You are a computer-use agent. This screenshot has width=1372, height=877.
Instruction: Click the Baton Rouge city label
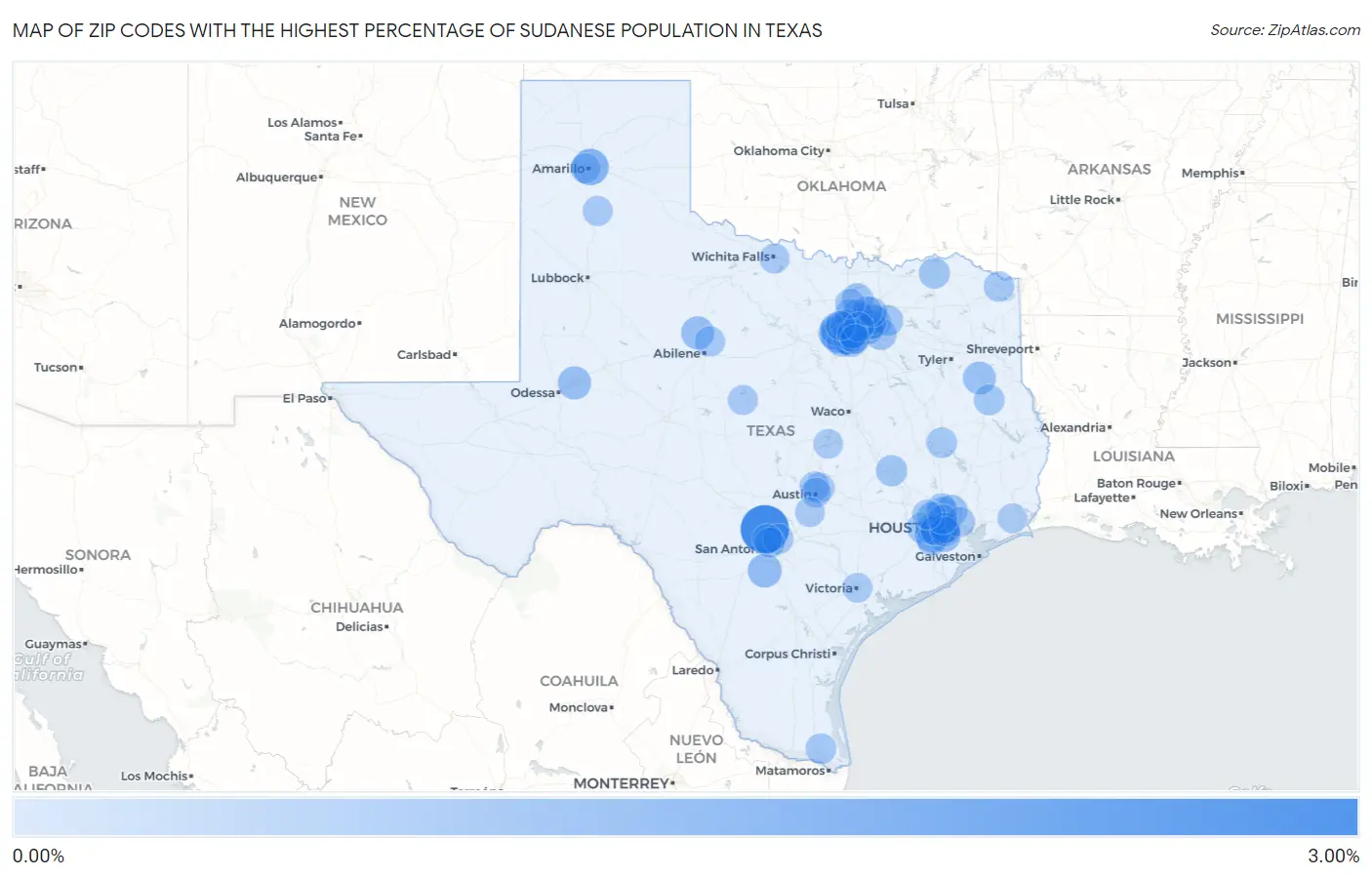[1137, 484]
